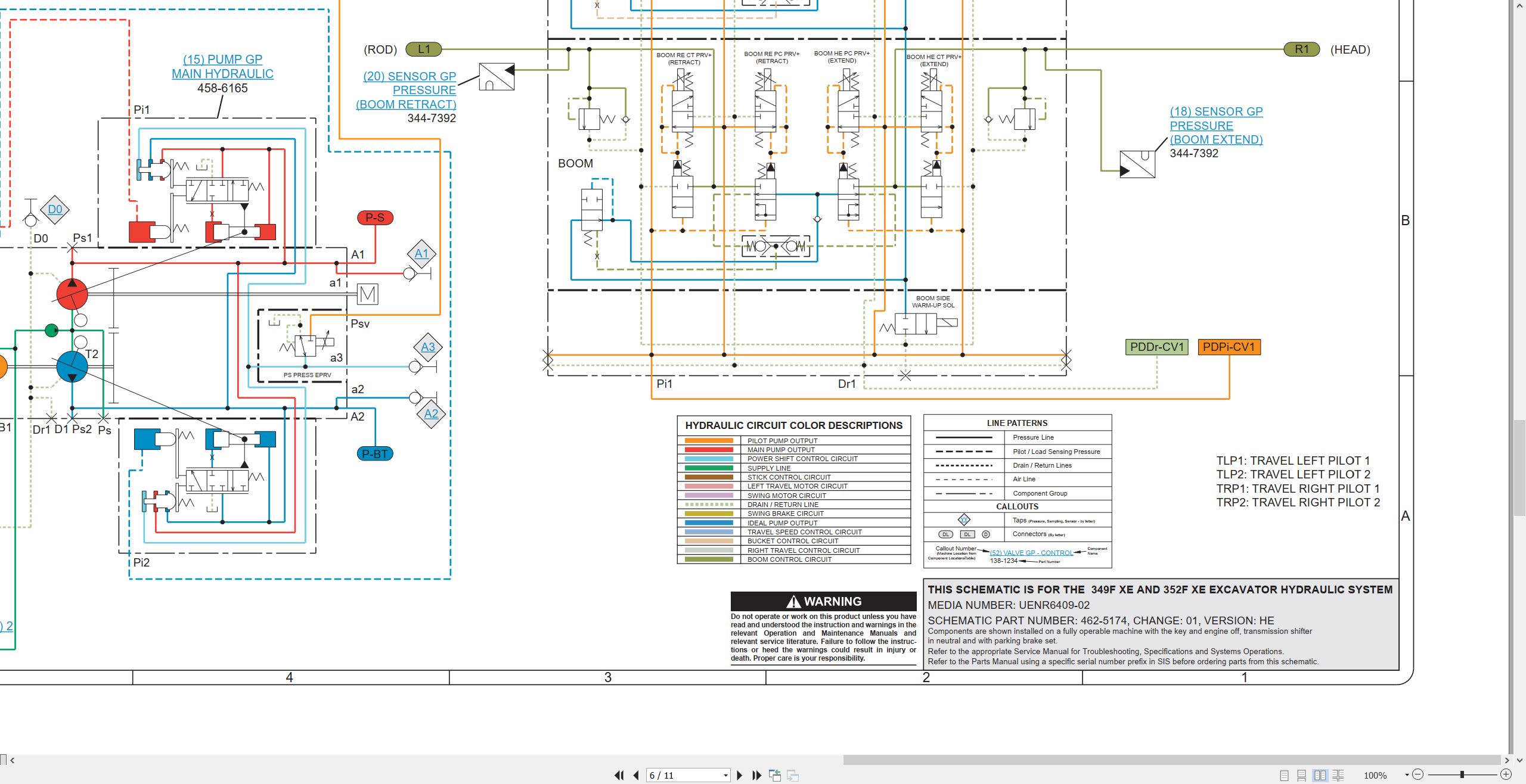Click the scroll left arrow
1526x784 pixels.
pos(12,760)
